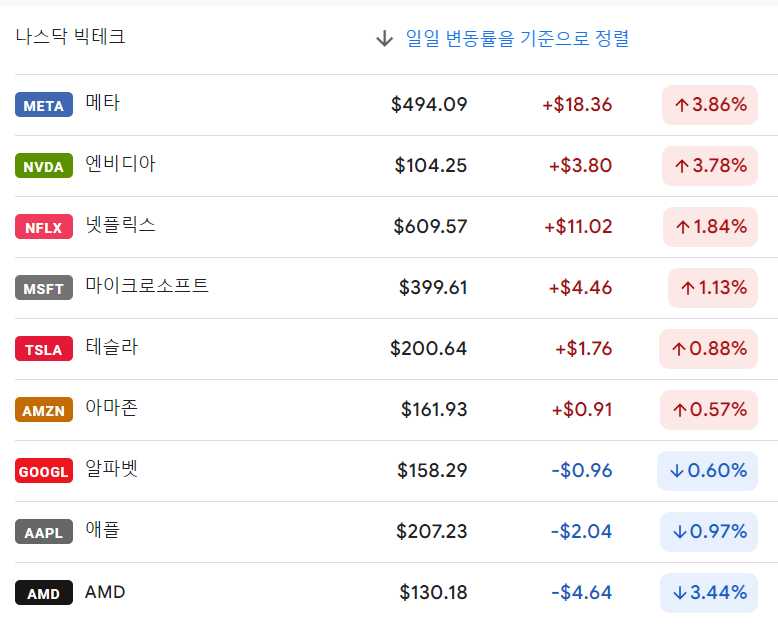The width and height of the screenshot is (778, 632).
Task: Select the +$4.46 change amount
Action: pos(580,288)
